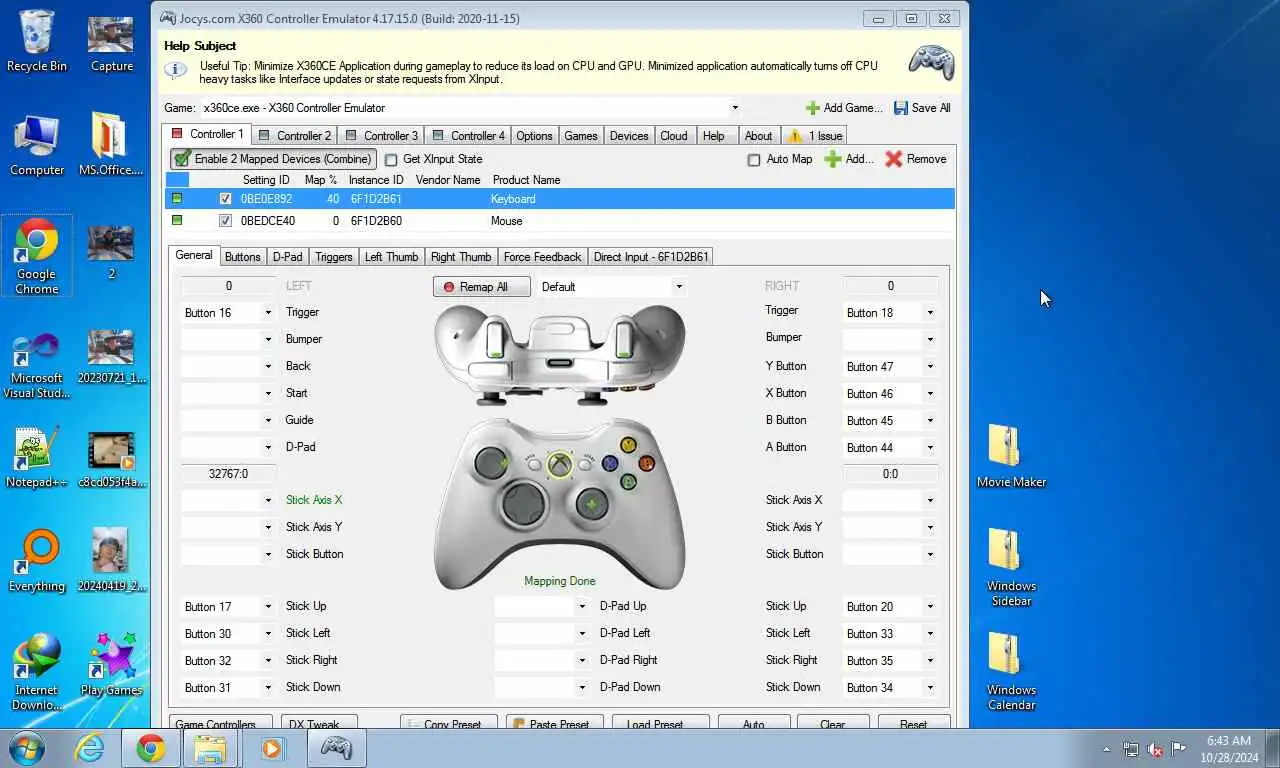Screen dimensions: 1280x768
Task: Open the Computer desktop icon
Action: click(x=37, y=144)
